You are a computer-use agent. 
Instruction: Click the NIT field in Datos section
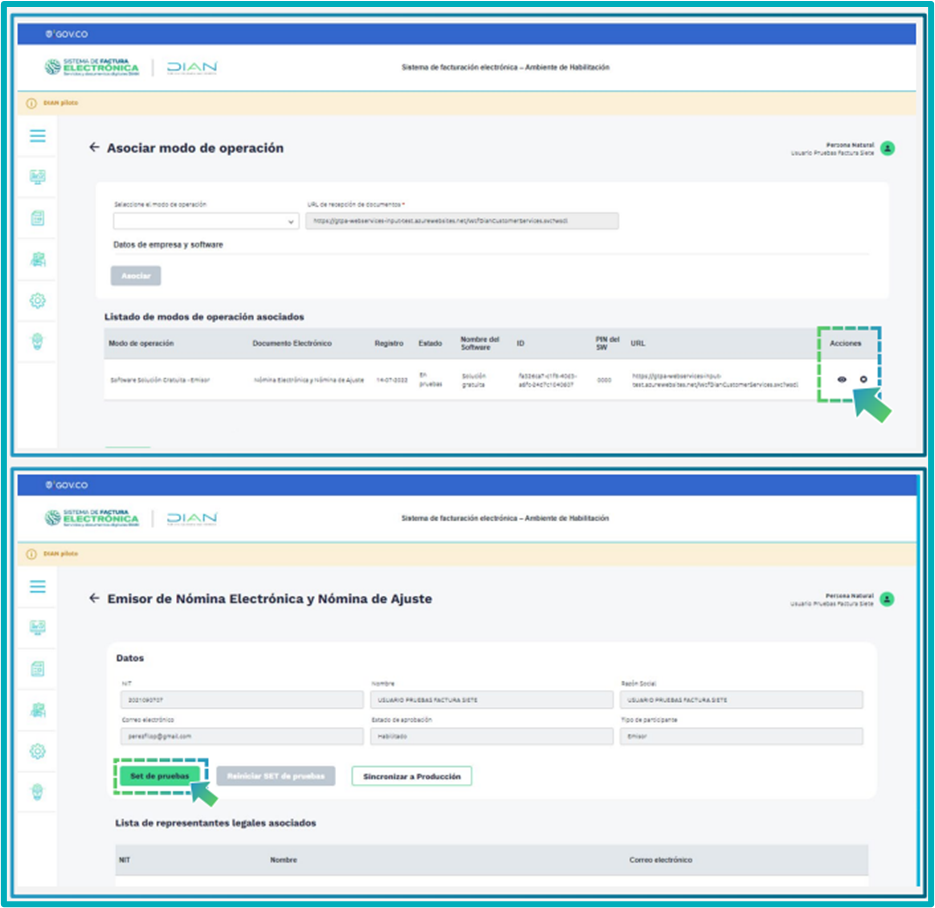[x=240, y=700]
